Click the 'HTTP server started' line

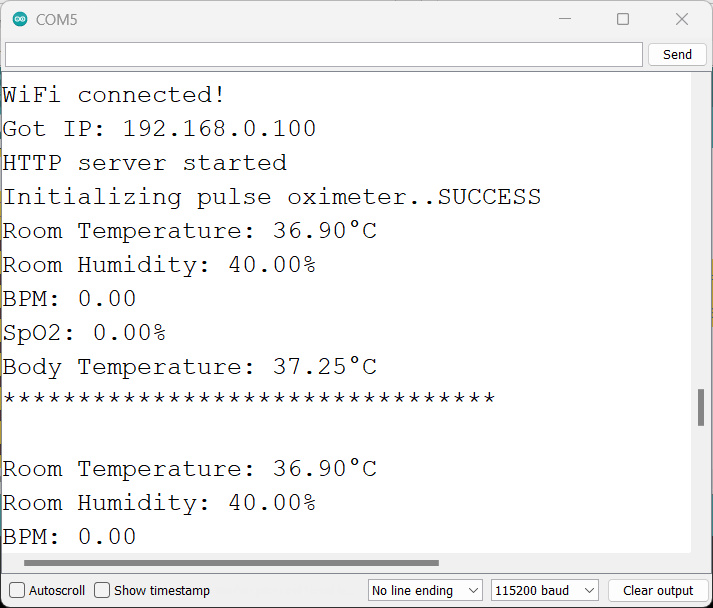[145, 163]
